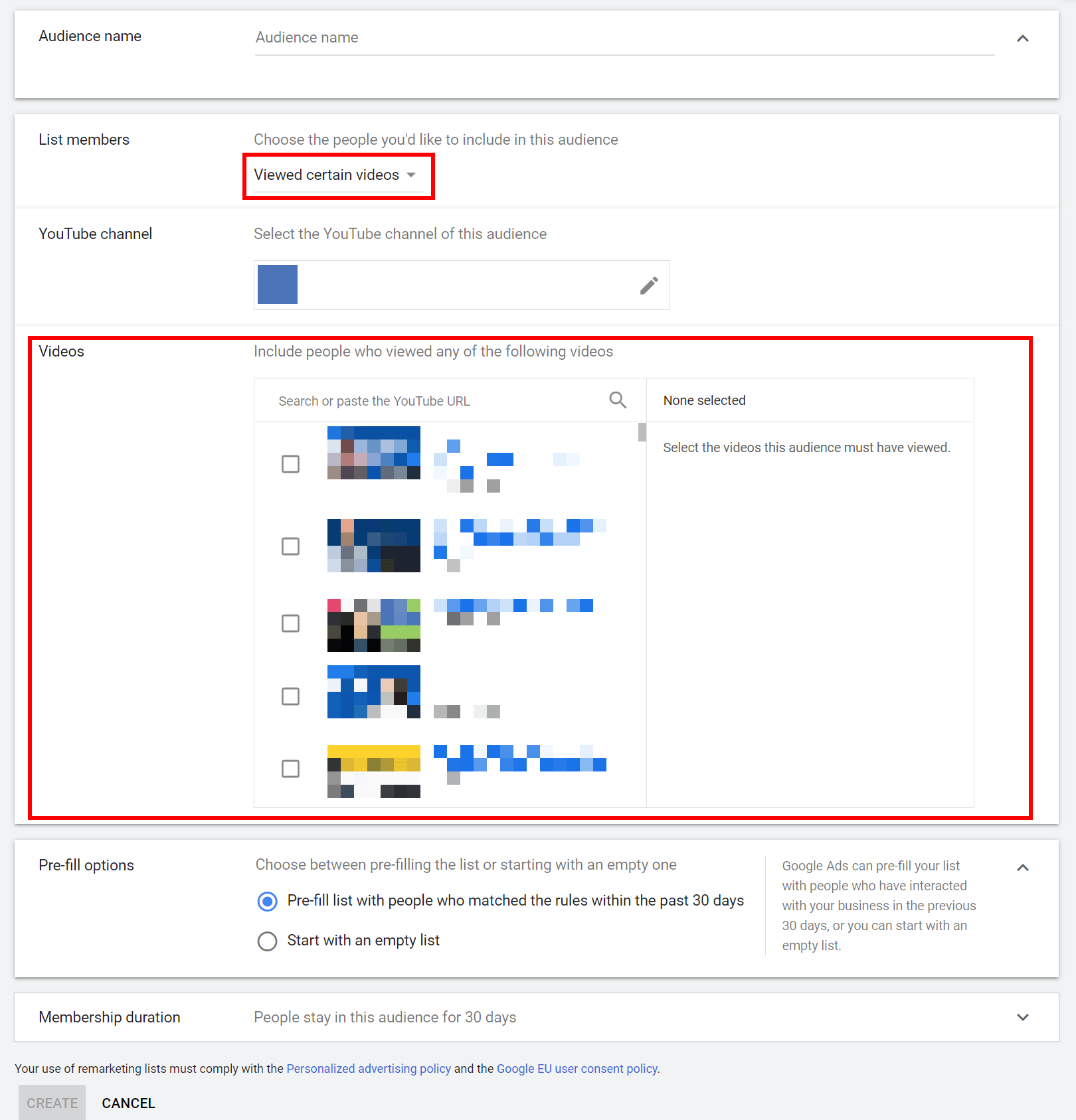The width and height of the screenshot is (1076, 1120).
Task: Open the first video thumbnail in list
Action: point(373,453)
